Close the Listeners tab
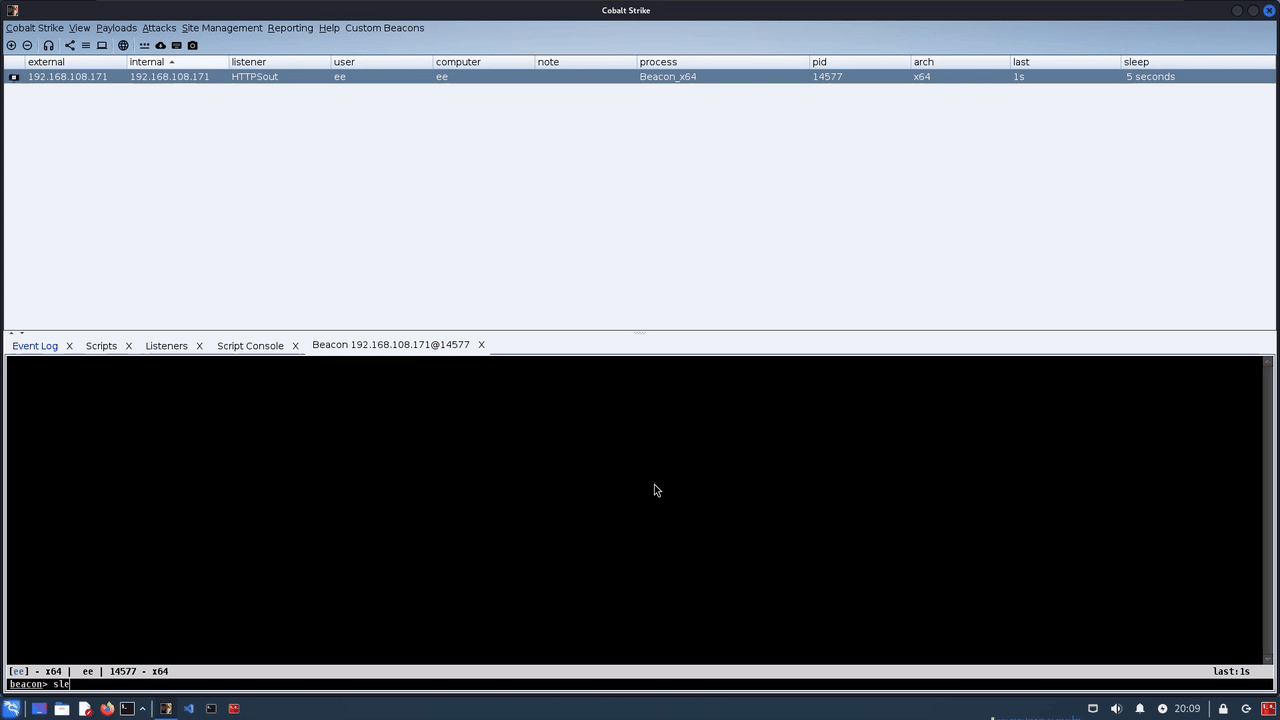 coord(199,346)
